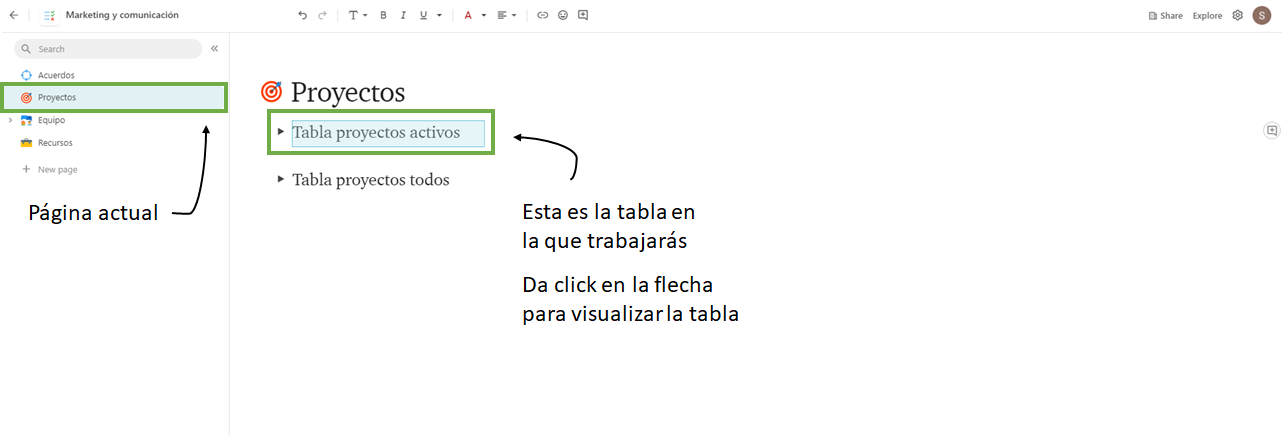Click the sidebar Search field
Image resolution: width=1282 pixels, height=436 pixels.
pos(108,48)
